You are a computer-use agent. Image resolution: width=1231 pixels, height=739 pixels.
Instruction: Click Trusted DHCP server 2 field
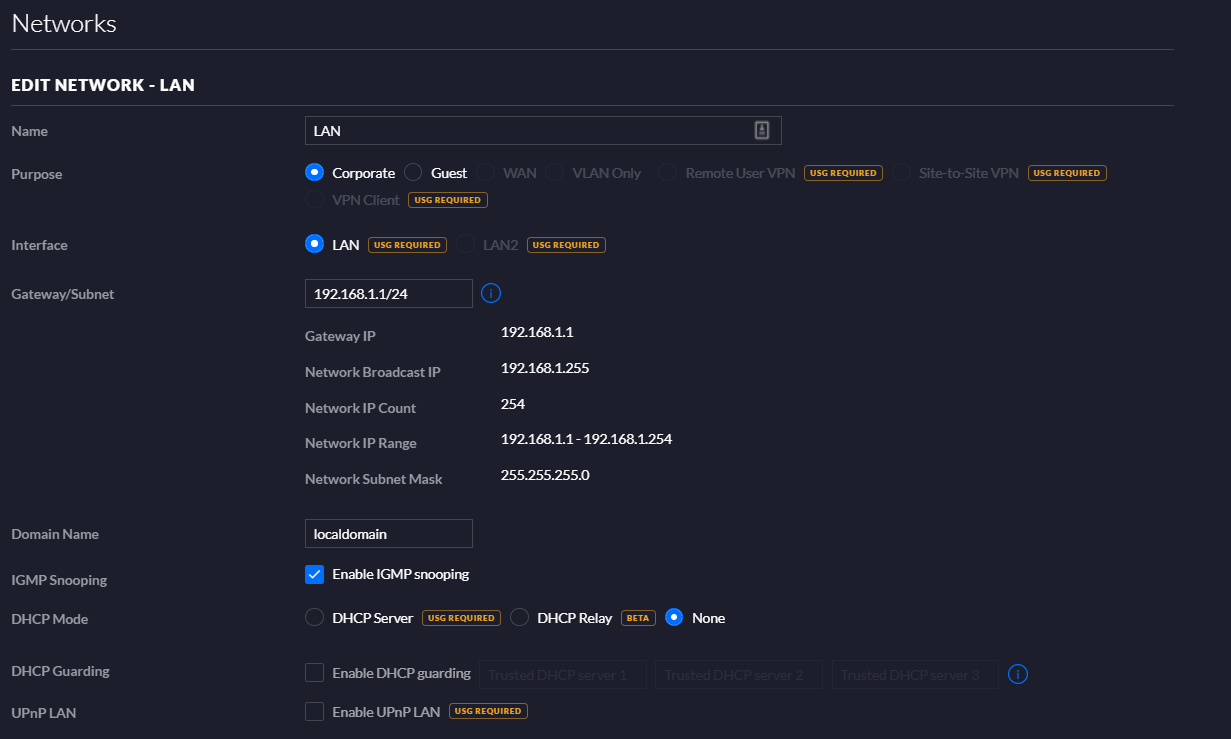739,675
